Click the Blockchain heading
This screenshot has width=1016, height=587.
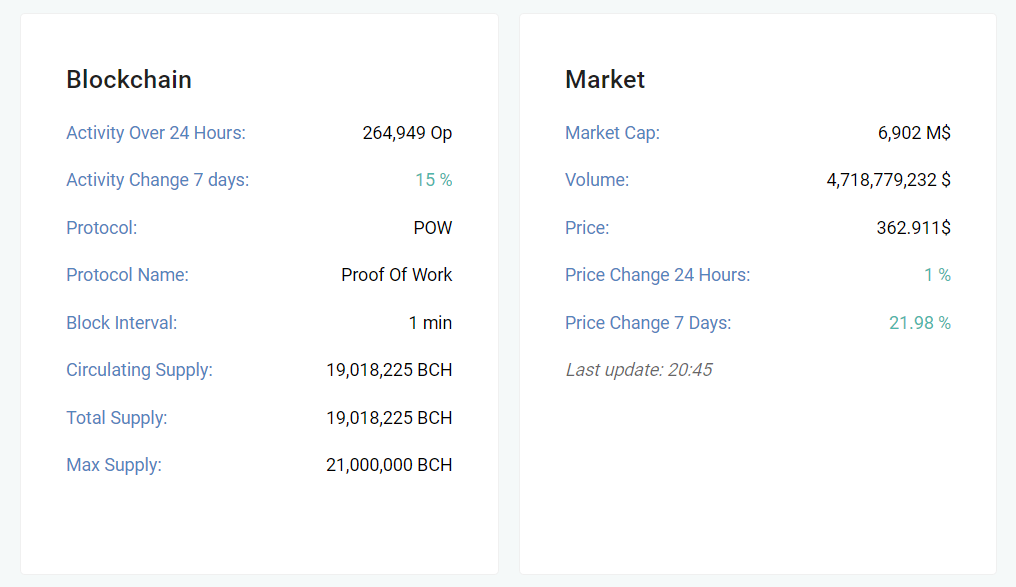pyautogui.click(x=129, y=80)
